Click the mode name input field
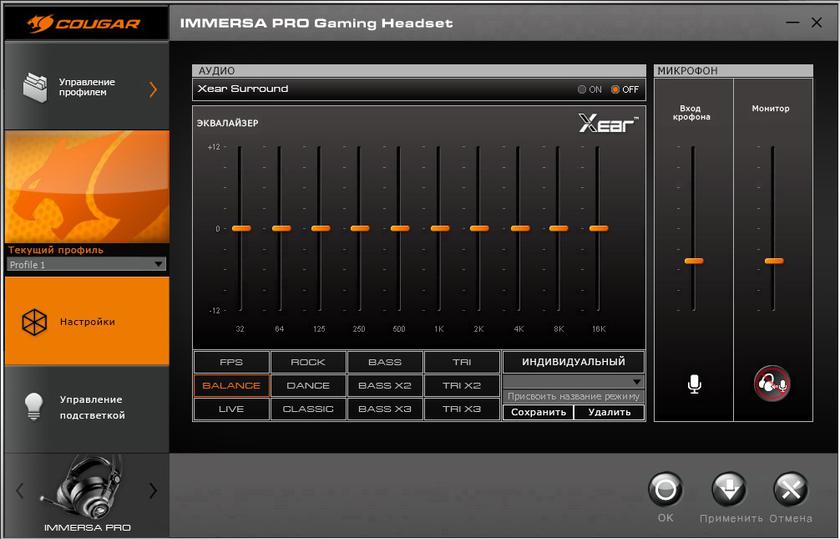 point(573,397)
